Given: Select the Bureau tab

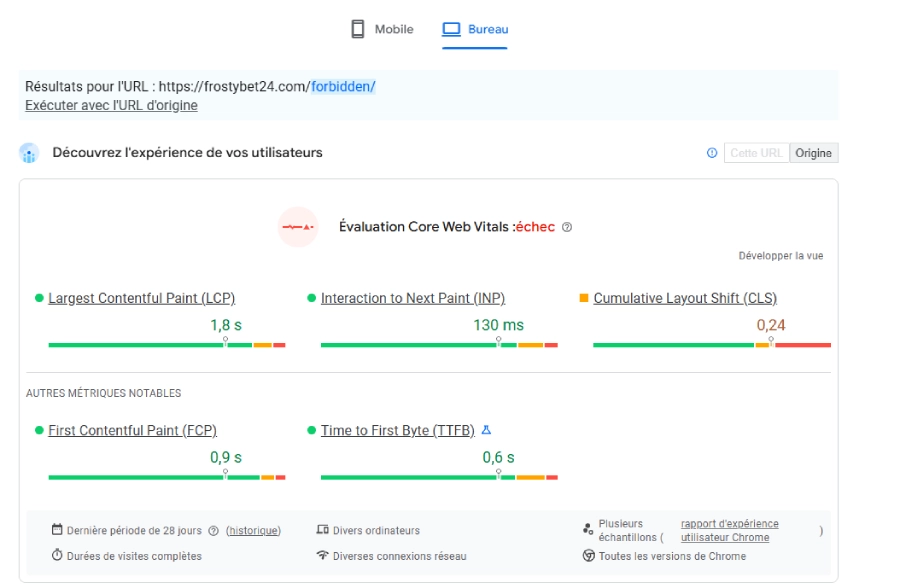Looking at the screenshot, I should click(x=475, y=29).
